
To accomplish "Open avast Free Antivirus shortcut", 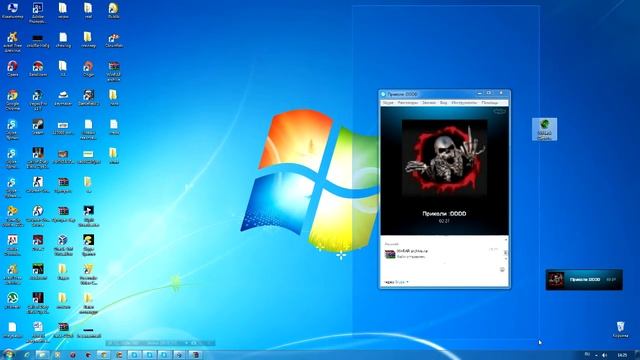I will 12,41.
